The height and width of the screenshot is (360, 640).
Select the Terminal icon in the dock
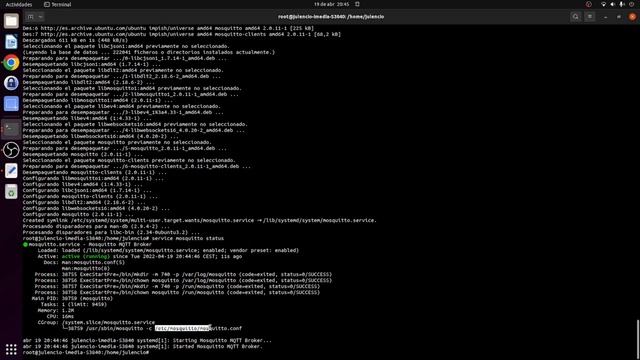pyautogui.click(x=11, y=129)
